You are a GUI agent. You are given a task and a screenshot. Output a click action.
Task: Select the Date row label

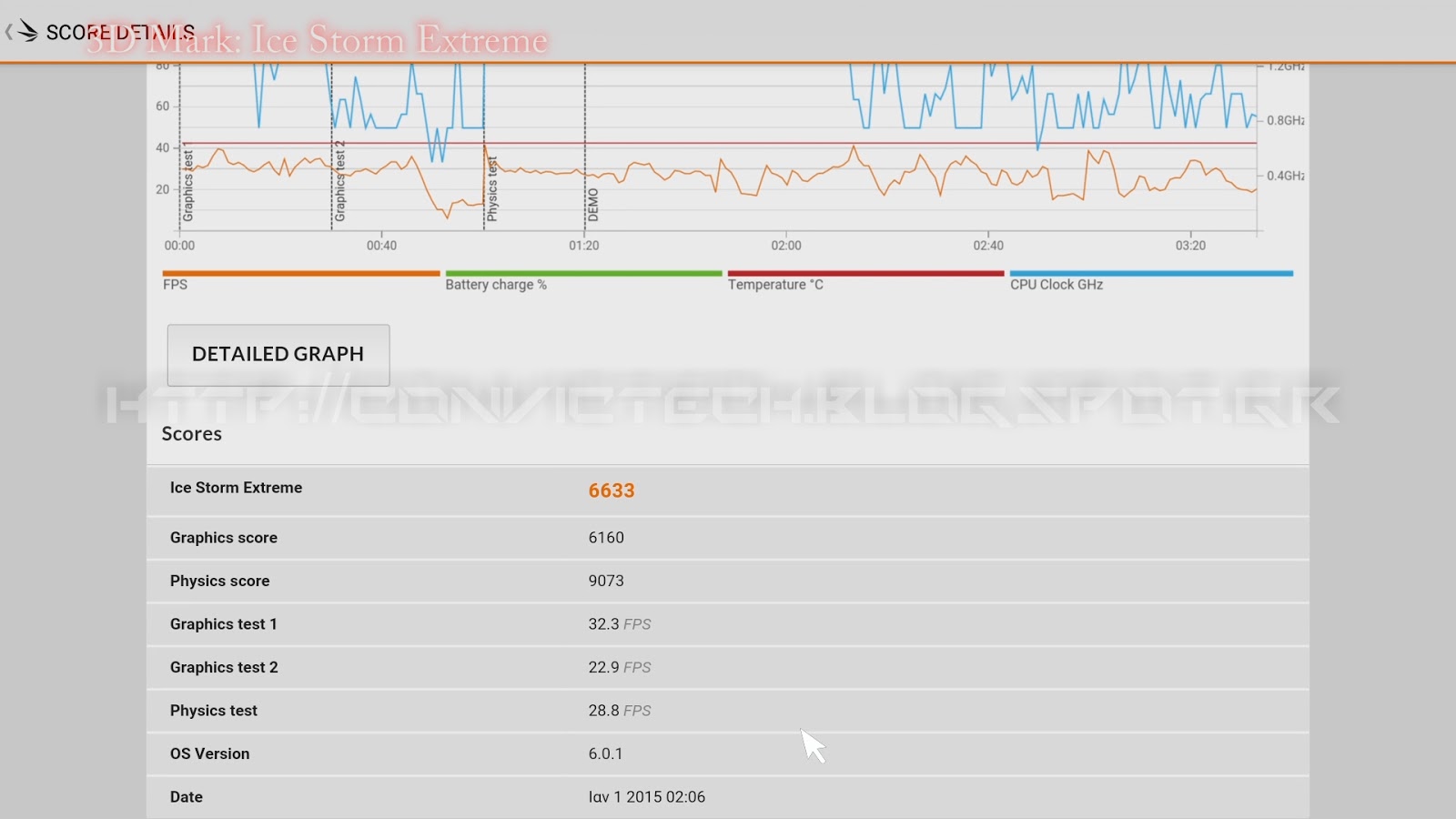187,797
